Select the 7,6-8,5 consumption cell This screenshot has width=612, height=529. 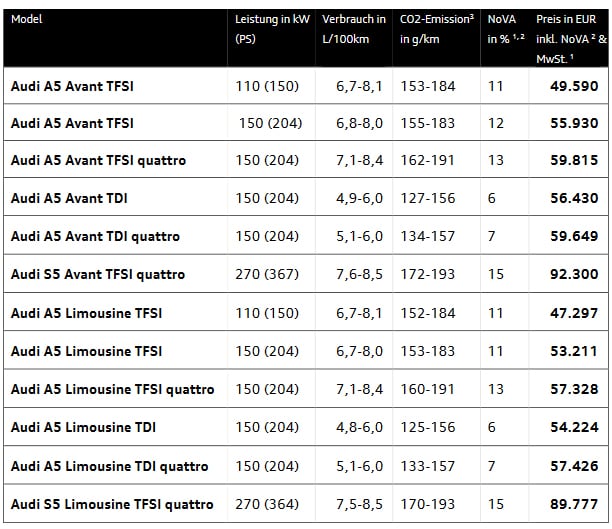pos(360,275)
